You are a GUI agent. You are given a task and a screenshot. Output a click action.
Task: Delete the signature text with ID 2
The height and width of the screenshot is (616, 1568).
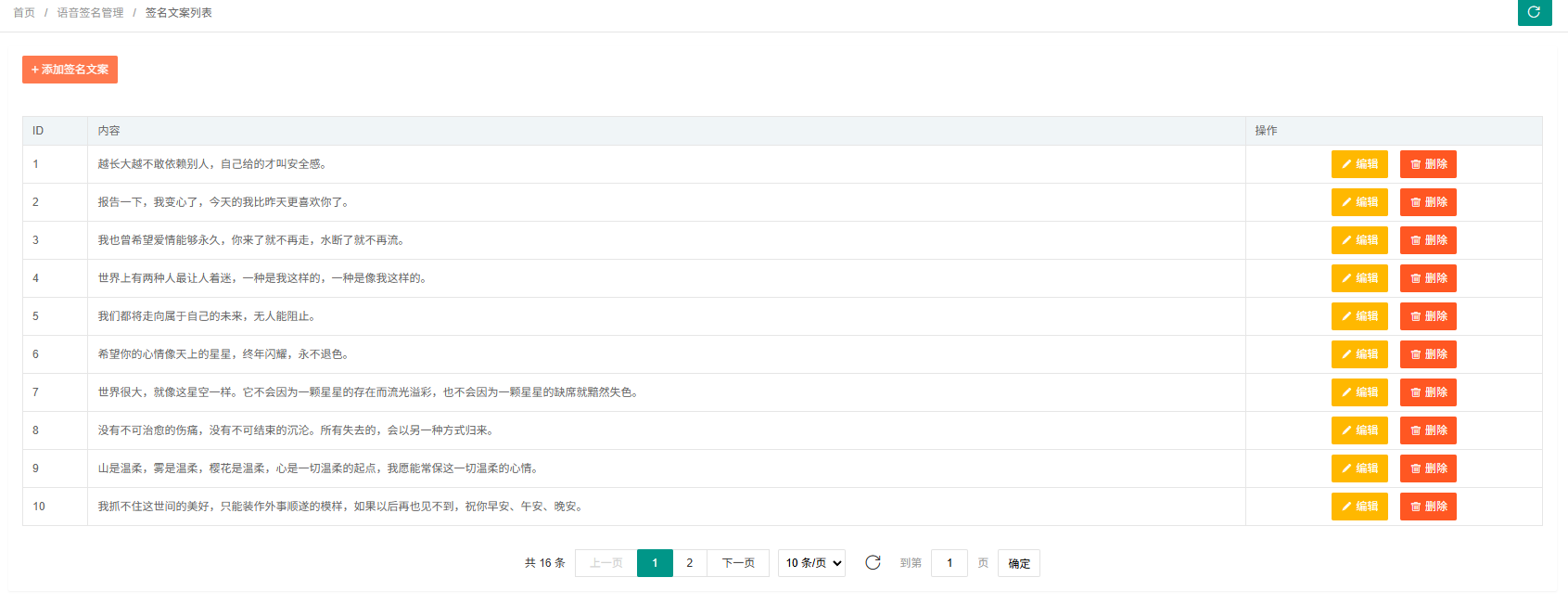tap(1427, 202)
